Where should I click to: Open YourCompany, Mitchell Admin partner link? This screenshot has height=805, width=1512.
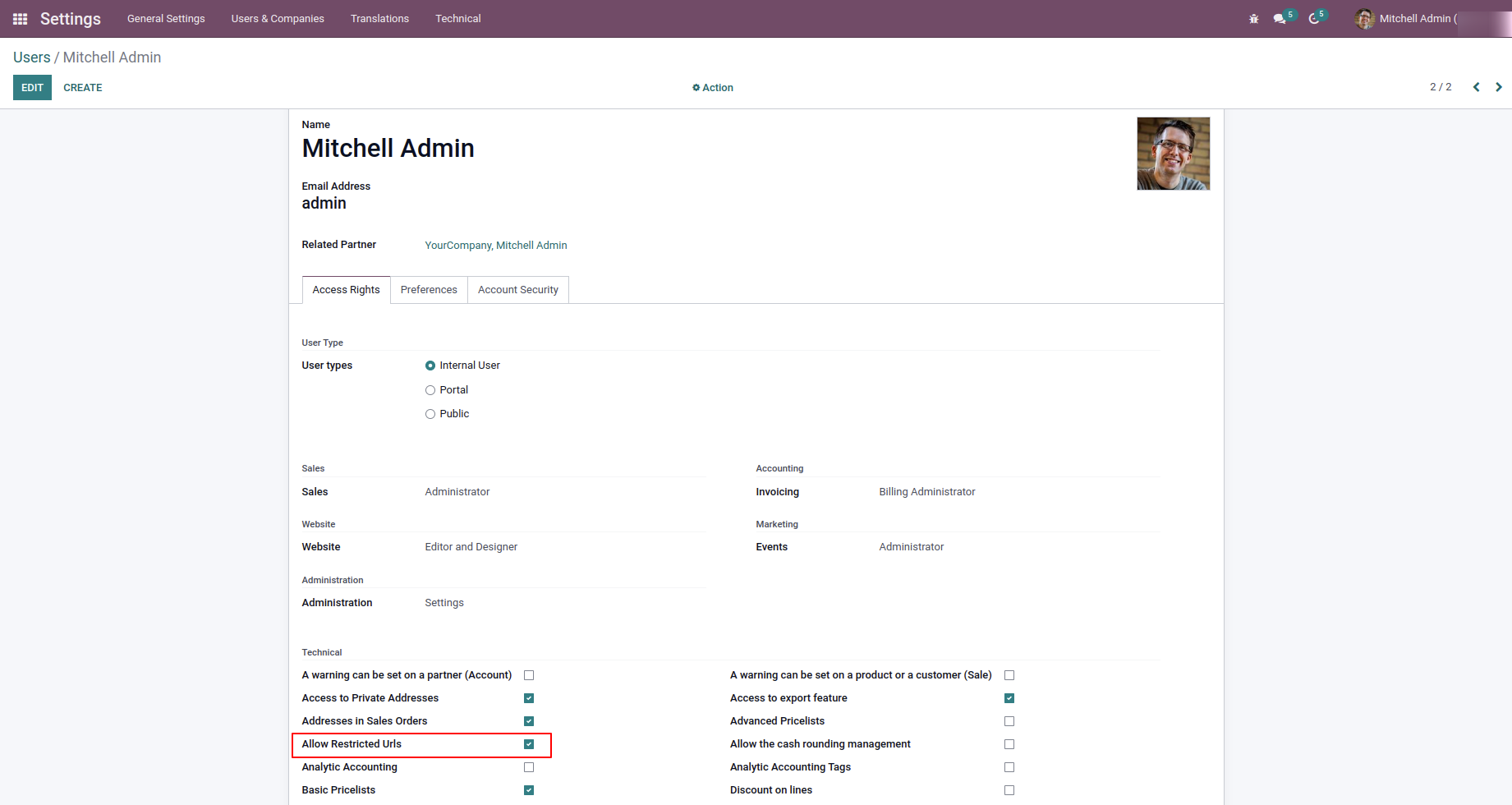point(496,246)
